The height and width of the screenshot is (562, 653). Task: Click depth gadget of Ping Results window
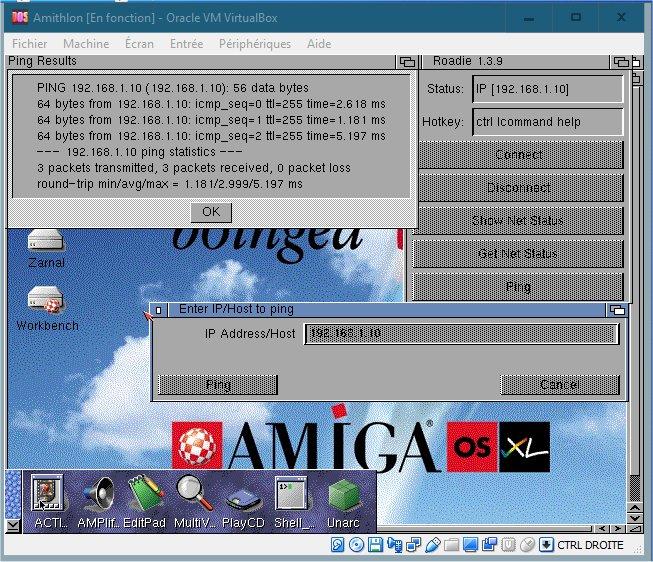click(x=407, y=62)
